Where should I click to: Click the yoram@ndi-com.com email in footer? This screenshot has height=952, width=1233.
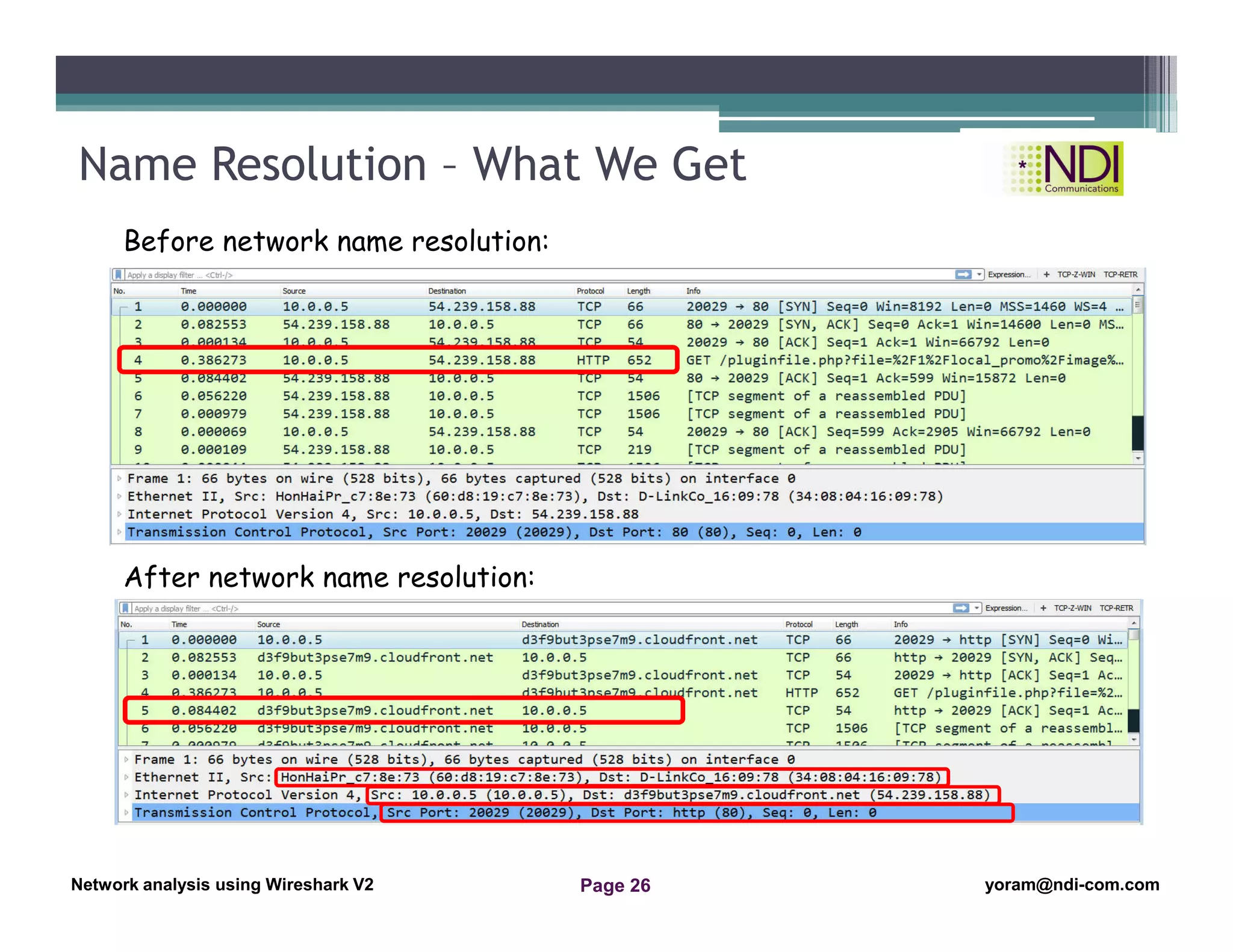pos(1072,885)
